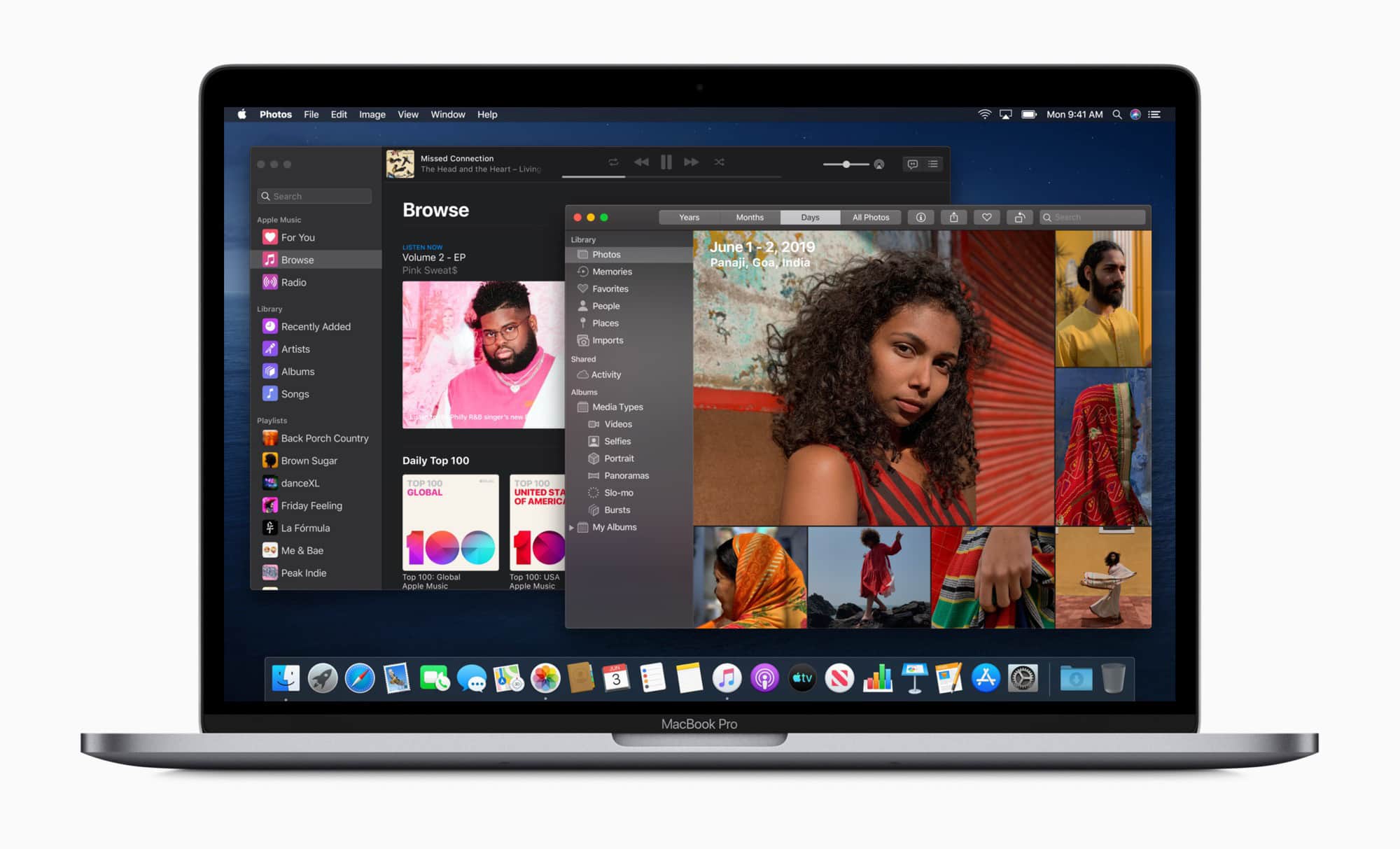Adjust the Music volume slider
The width and height of the screenshot is (1400, 849).
click(x=846, y=164)
